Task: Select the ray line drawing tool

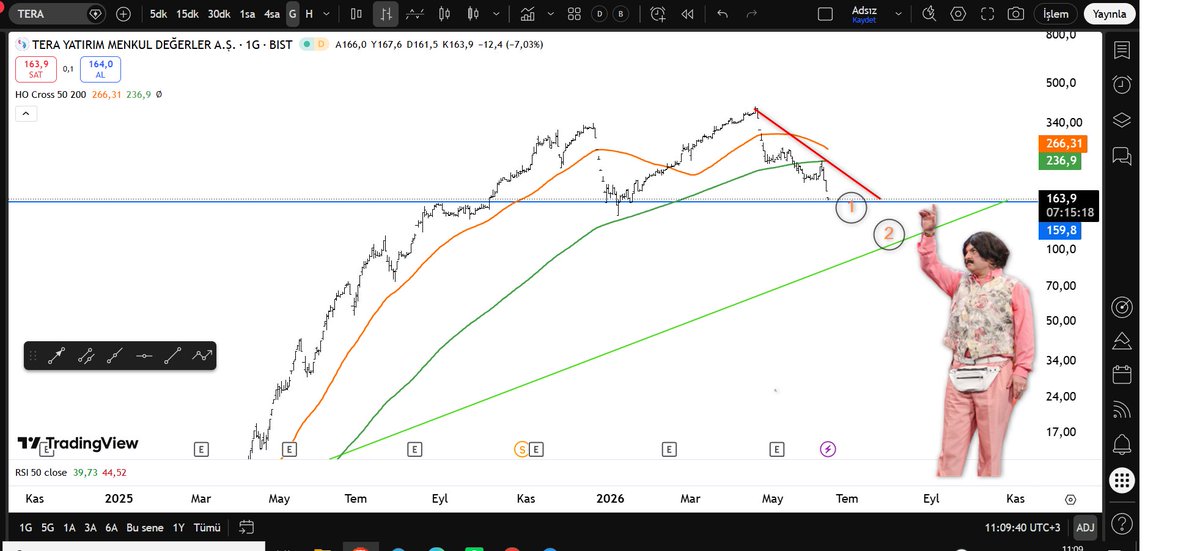Action: point(115,355)
